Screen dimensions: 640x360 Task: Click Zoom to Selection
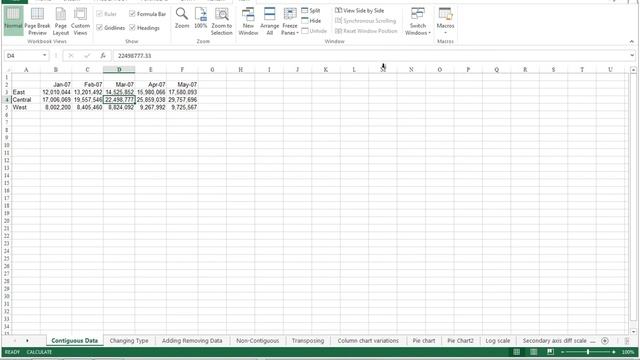click(x=222, y=20)
